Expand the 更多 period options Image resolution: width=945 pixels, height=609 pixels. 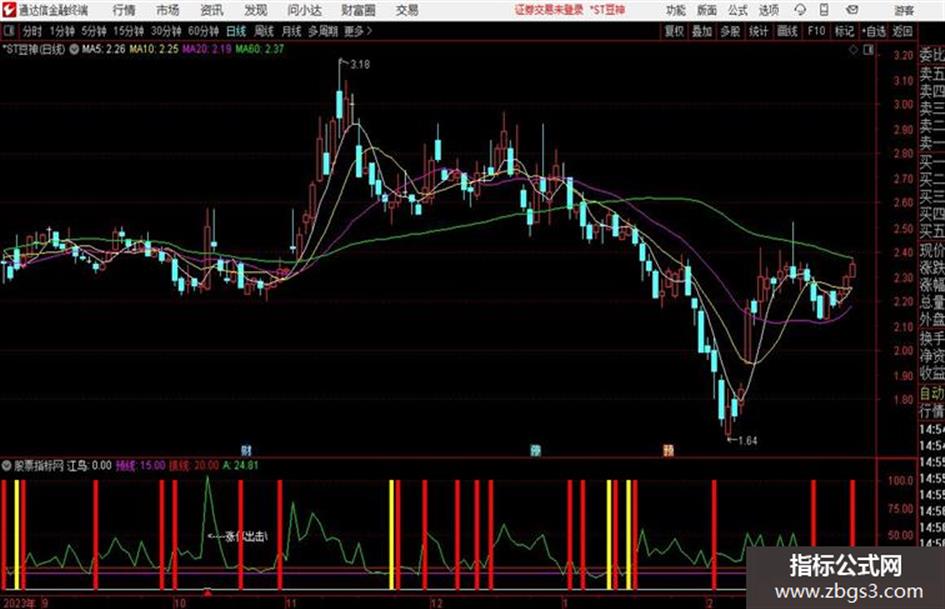tap(358, 31)
